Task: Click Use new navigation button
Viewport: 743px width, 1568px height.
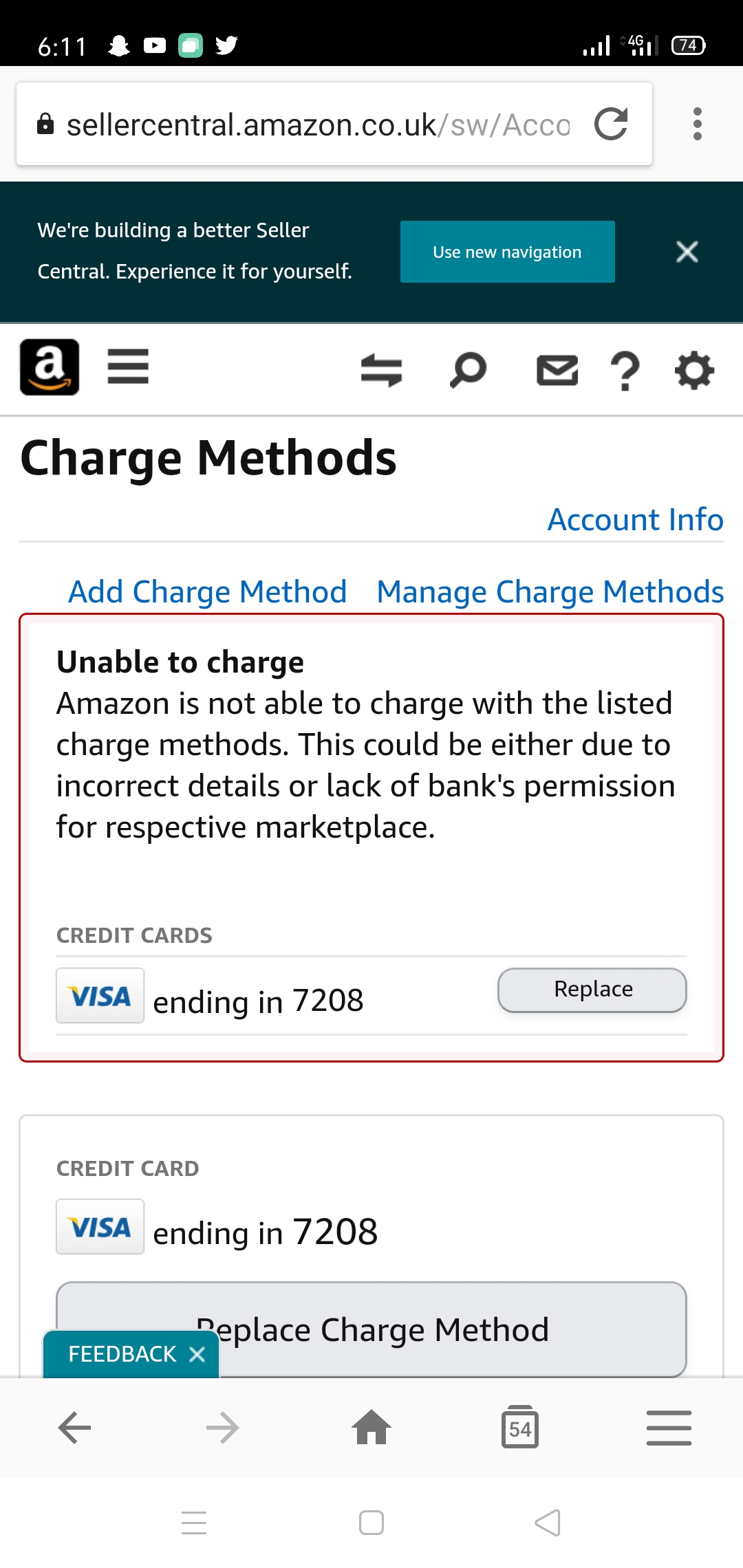Action: pyautogui.click(x=507, y=252)
